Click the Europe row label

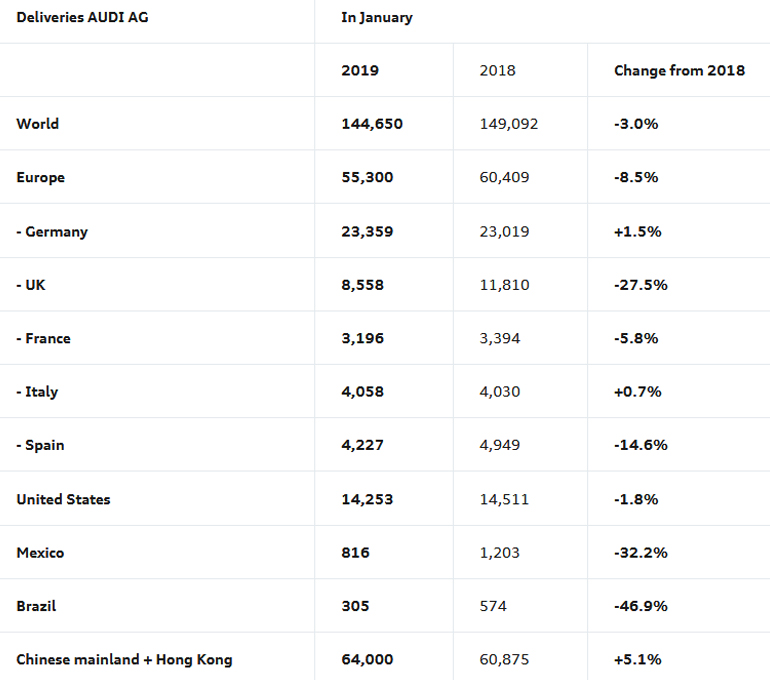(x=41, y=178)
